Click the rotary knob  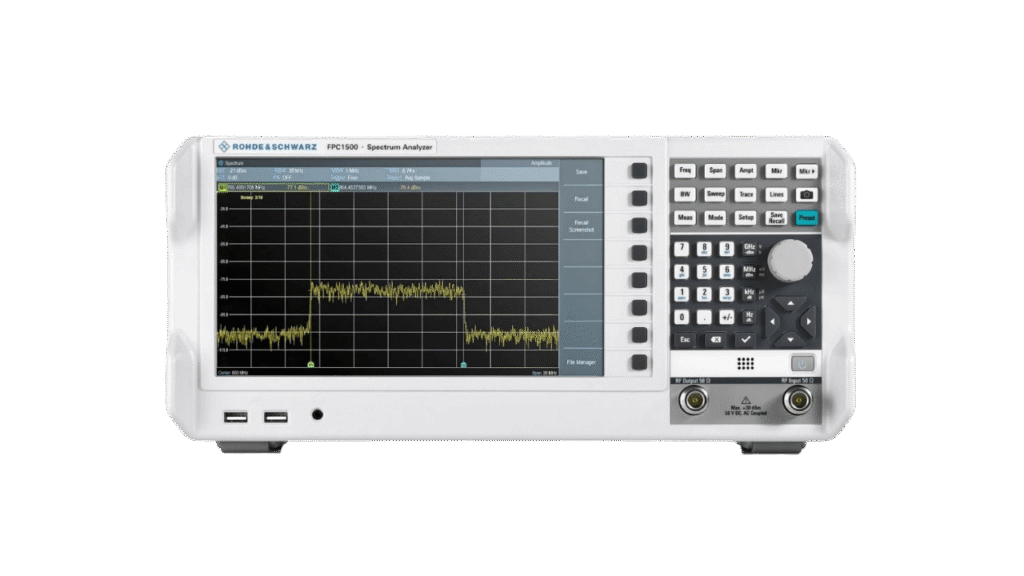(x=791, y=260)
